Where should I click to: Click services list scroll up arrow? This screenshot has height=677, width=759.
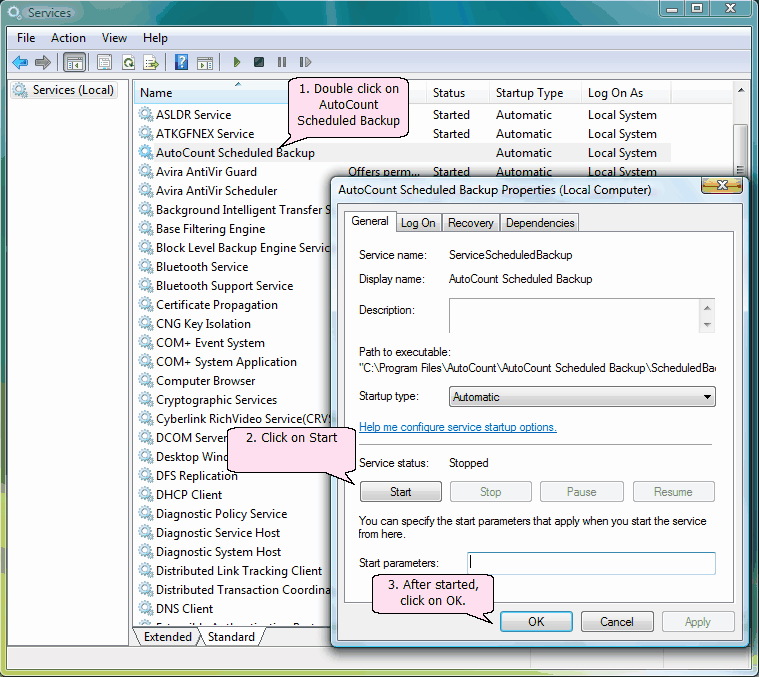[741, 90]
